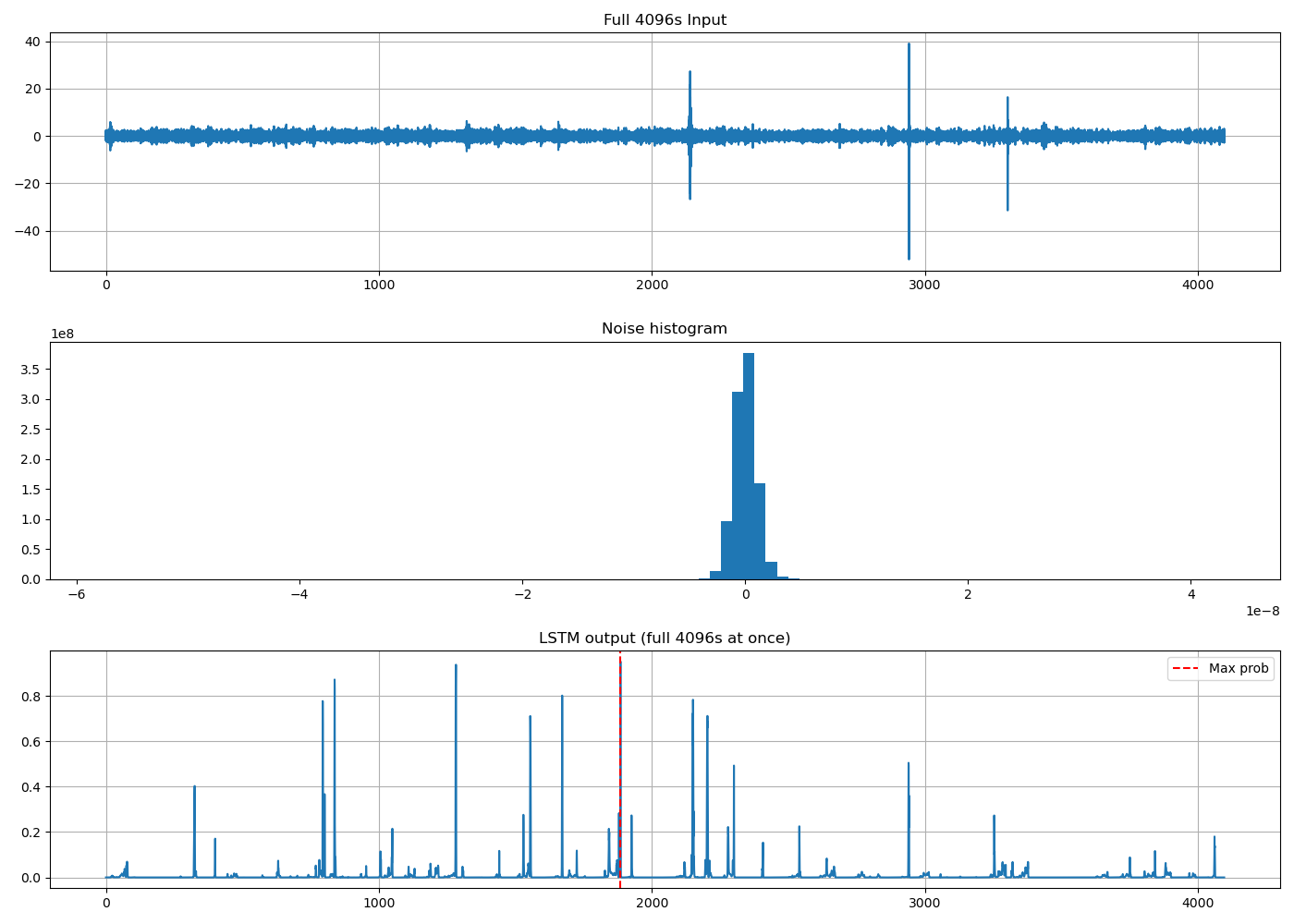Click the 'Noise histogram' title text
The height and width of the screenshot is (924, 1294).
[x=665, y=329]
